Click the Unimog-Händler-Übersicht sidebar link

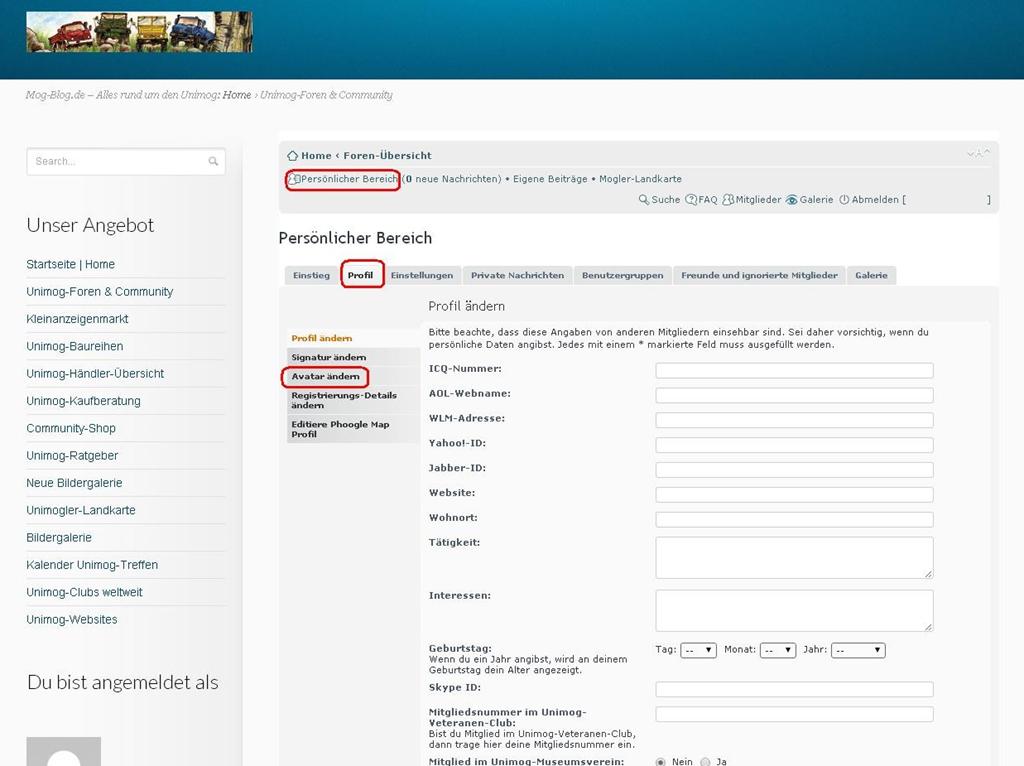[x=95, y=374]
